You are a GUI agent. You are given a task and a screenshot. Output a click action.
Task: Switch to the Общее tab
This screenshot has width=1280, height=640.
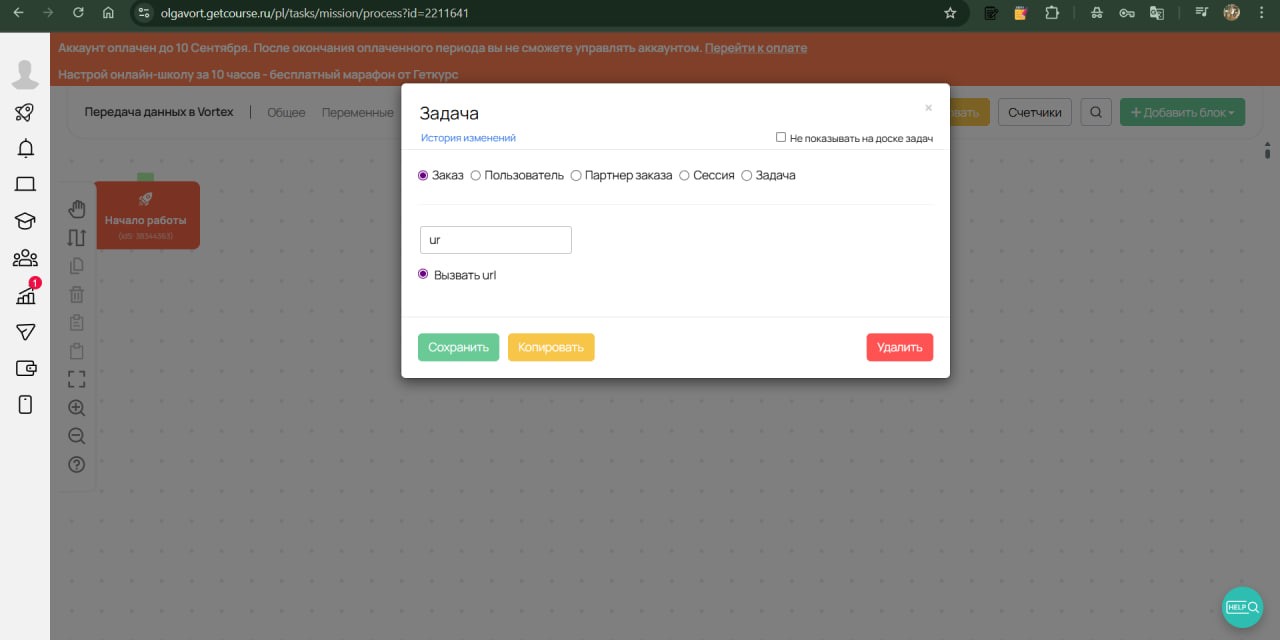point(286,113)
